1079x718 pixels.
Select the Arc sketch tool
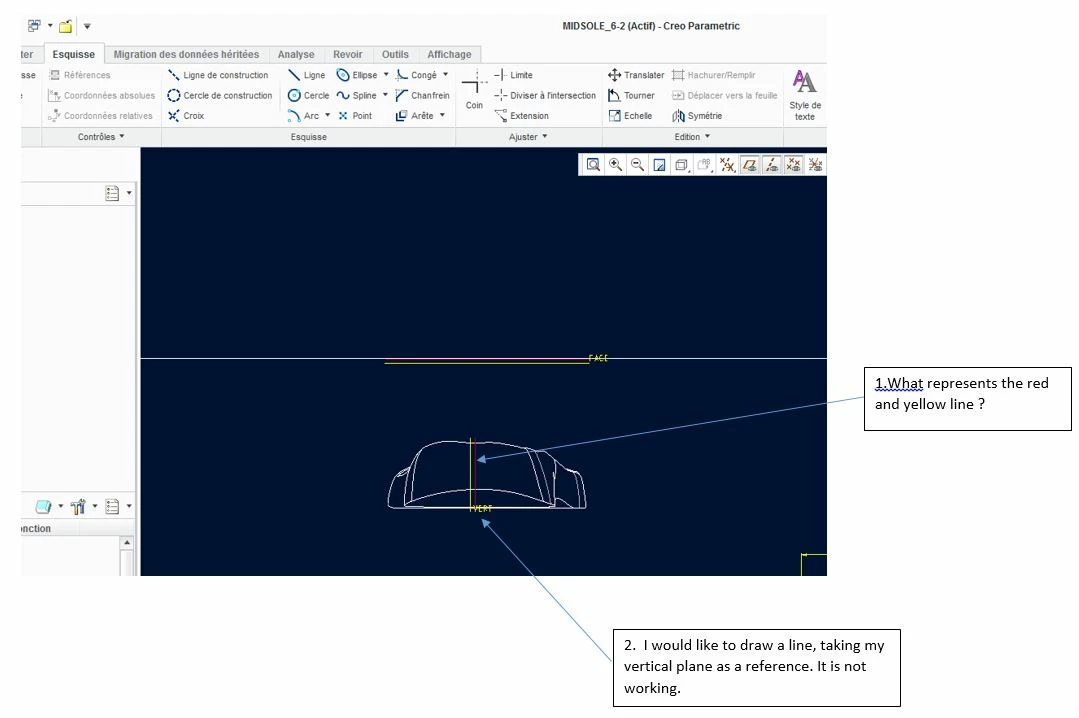pos(303,116)
